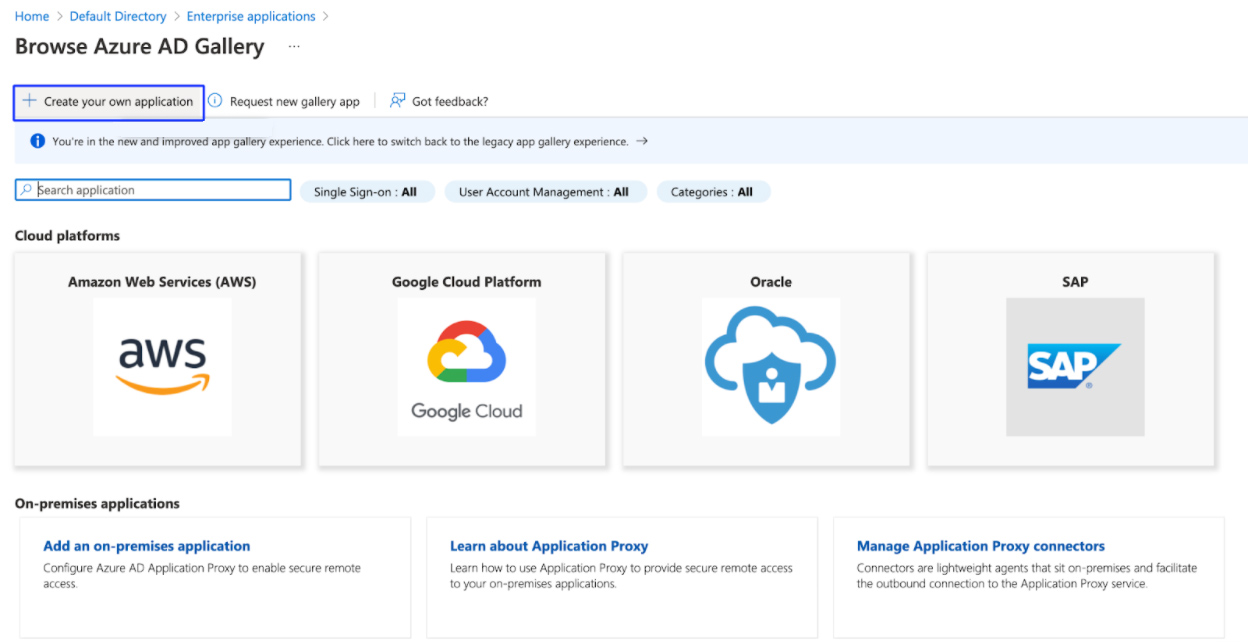Click the SAP card title
1248x642 pixels.
pyautogui.click(x=1075, y=282)
